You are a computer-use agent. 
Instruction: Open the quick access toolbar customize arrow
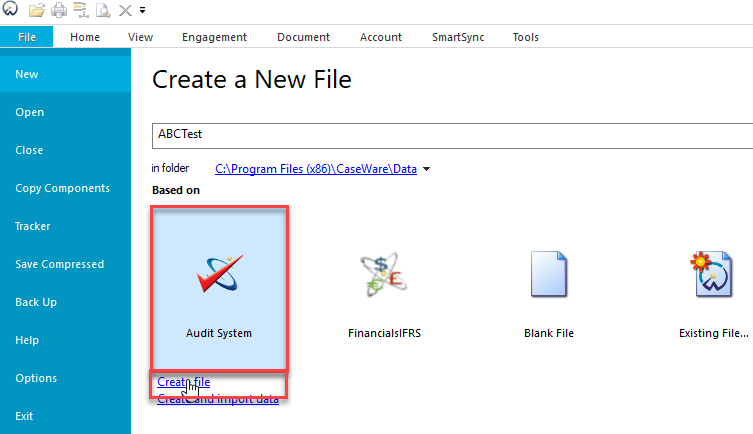(143, 10)
